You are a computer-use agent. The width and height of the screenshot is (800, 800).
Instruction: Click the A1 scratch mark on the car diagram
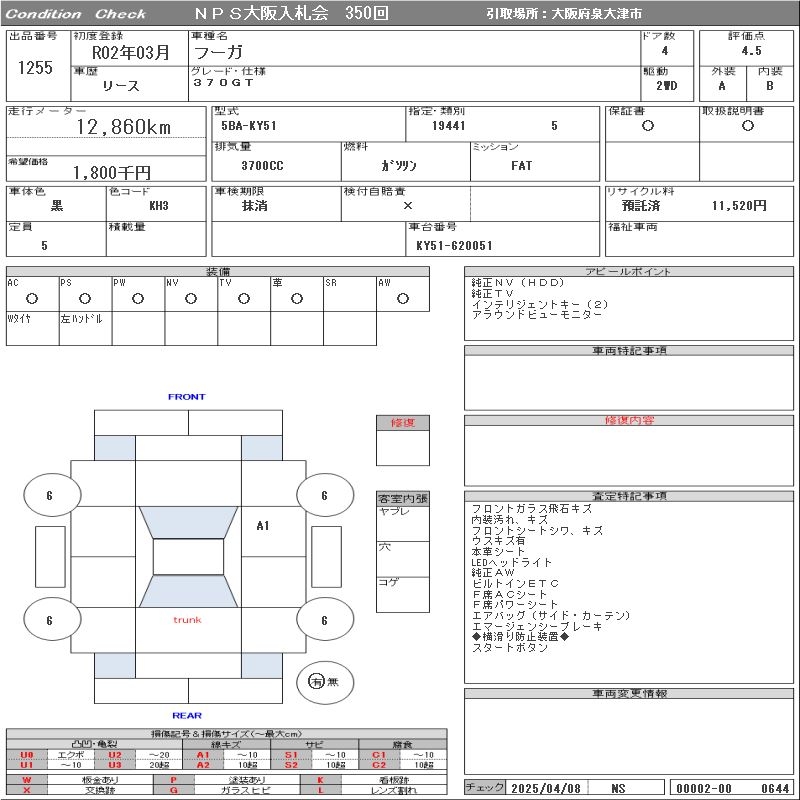(x=263, y=525)
